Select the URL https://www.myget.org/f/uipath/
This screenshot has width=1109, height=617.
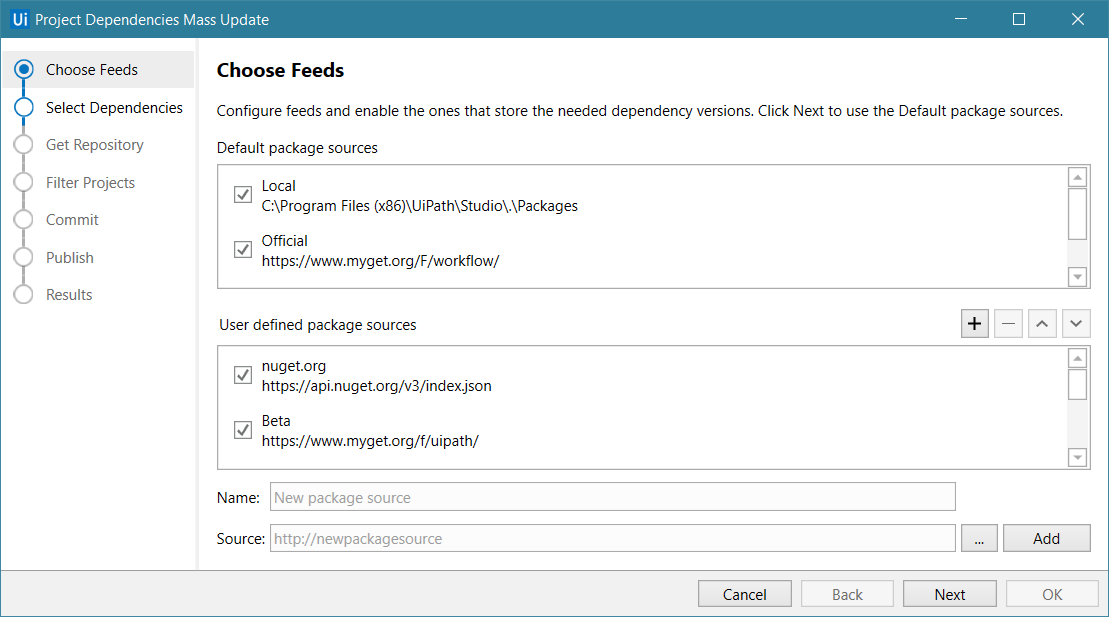tap(370, 442)
